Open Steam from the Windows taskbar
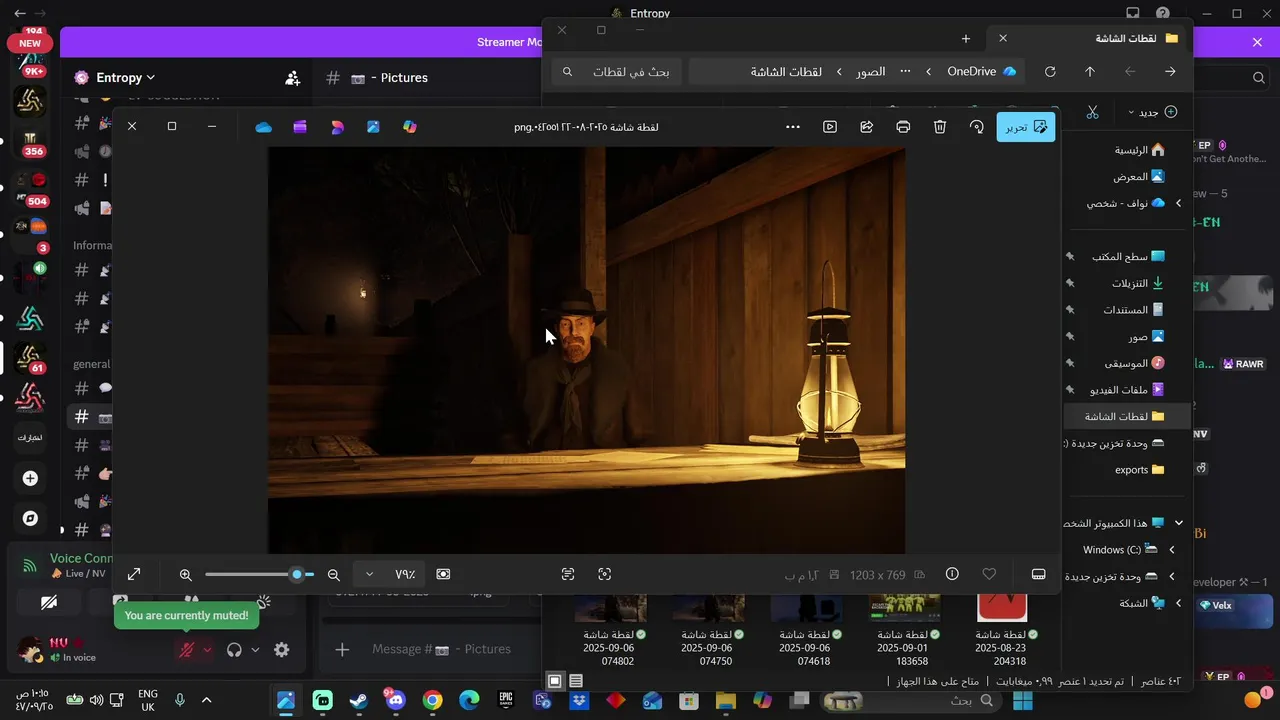Image resolution: width=1280 pixels, height=720 pixels. coord(359,701)
